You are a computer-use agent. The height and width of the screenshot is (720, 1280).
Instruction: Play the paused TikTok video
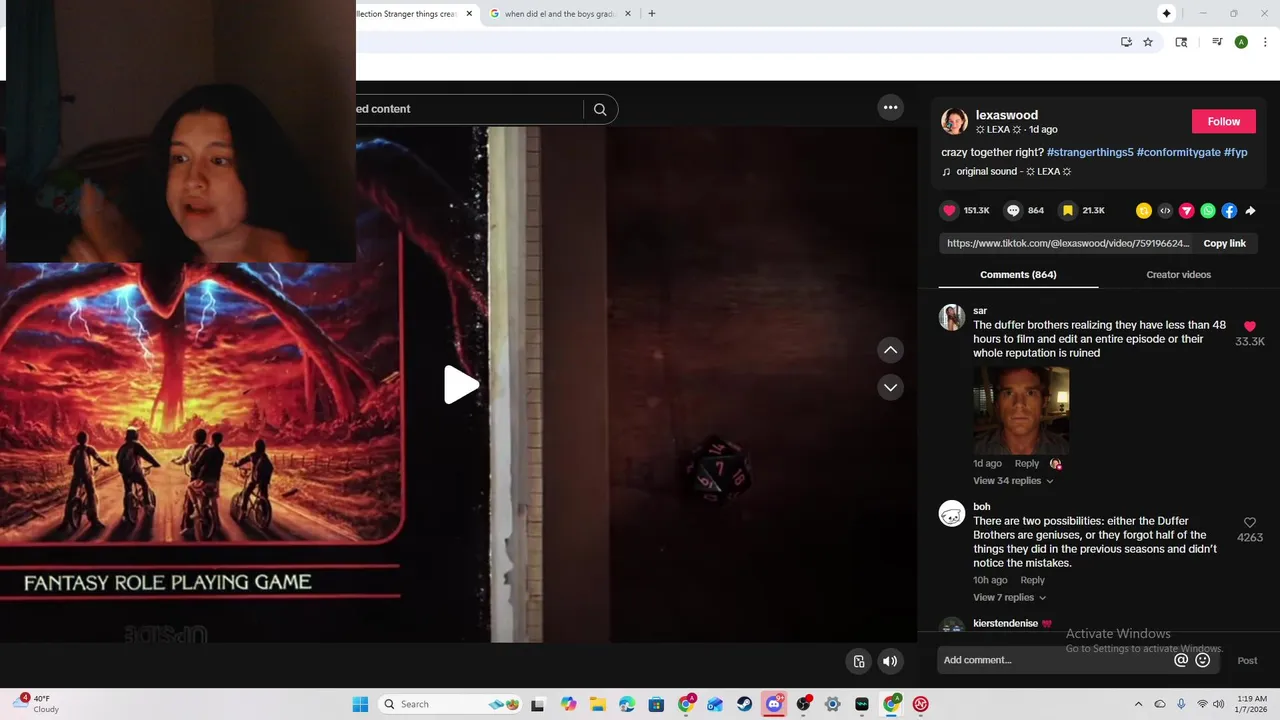pos(460,385)
